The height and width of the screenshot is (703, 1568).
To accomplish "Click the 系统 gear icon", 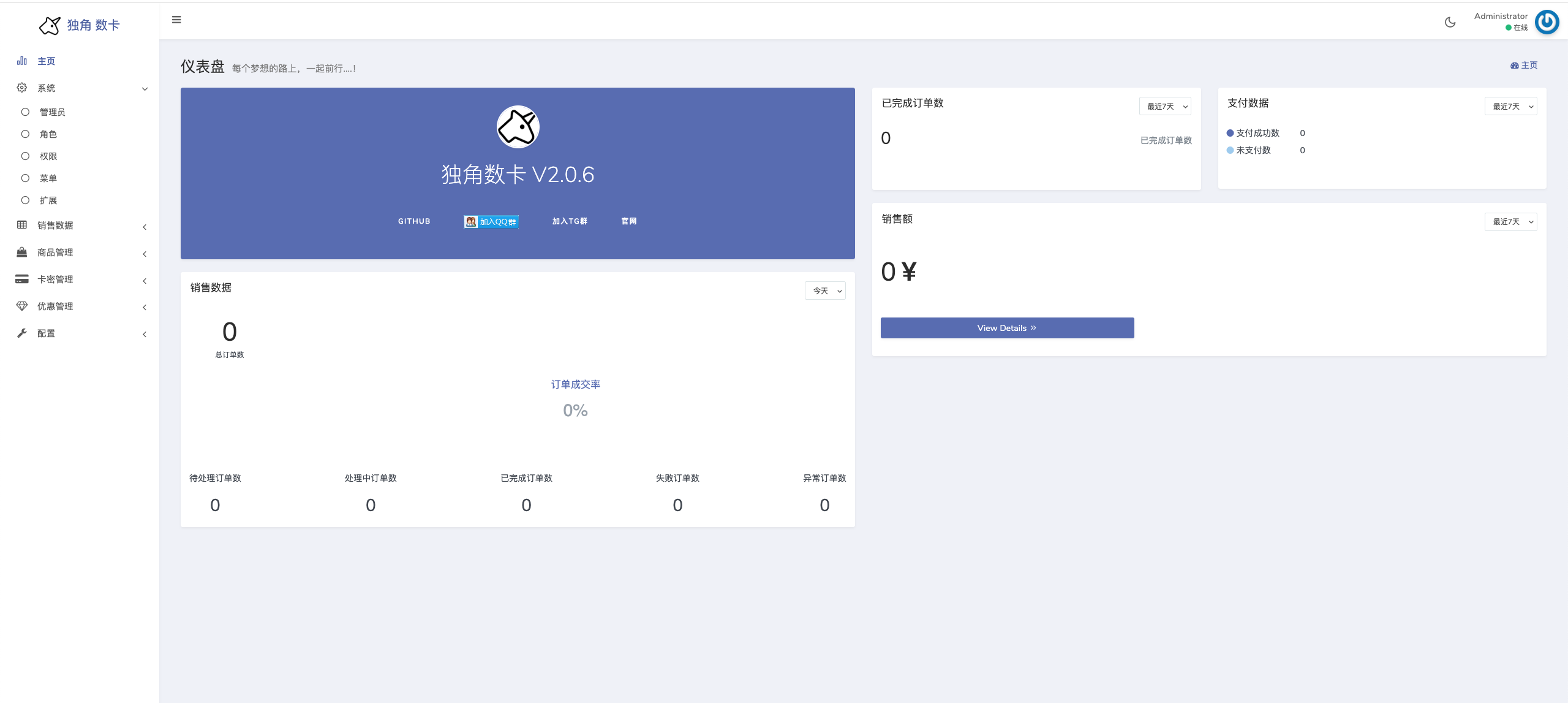I will click(22, 88).
